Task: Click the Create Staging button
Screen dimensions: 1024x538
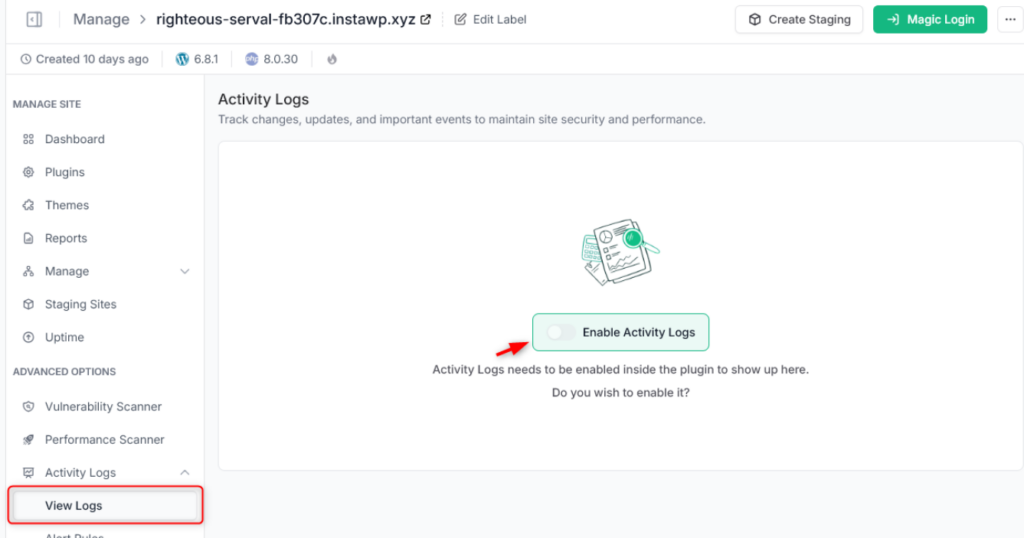Action: click(799, 20)
